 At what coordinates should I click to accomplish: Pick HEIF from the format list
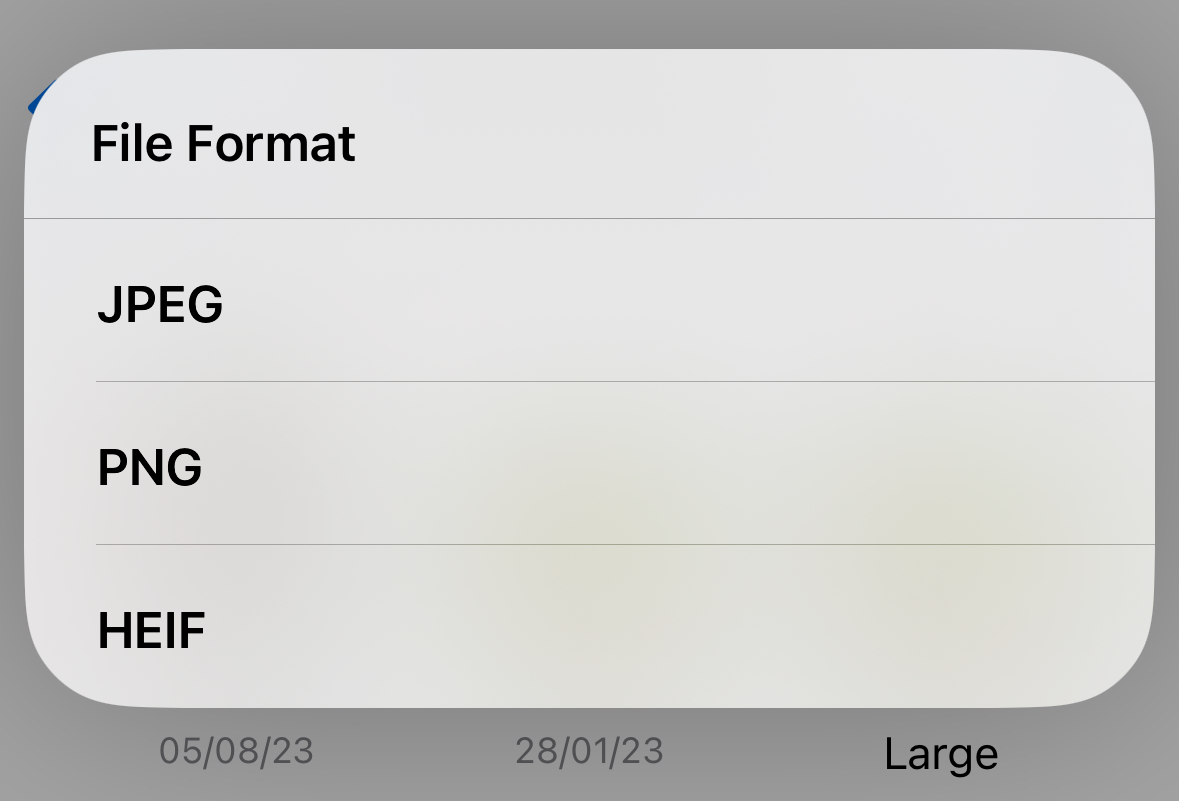(x=590, y=626)
